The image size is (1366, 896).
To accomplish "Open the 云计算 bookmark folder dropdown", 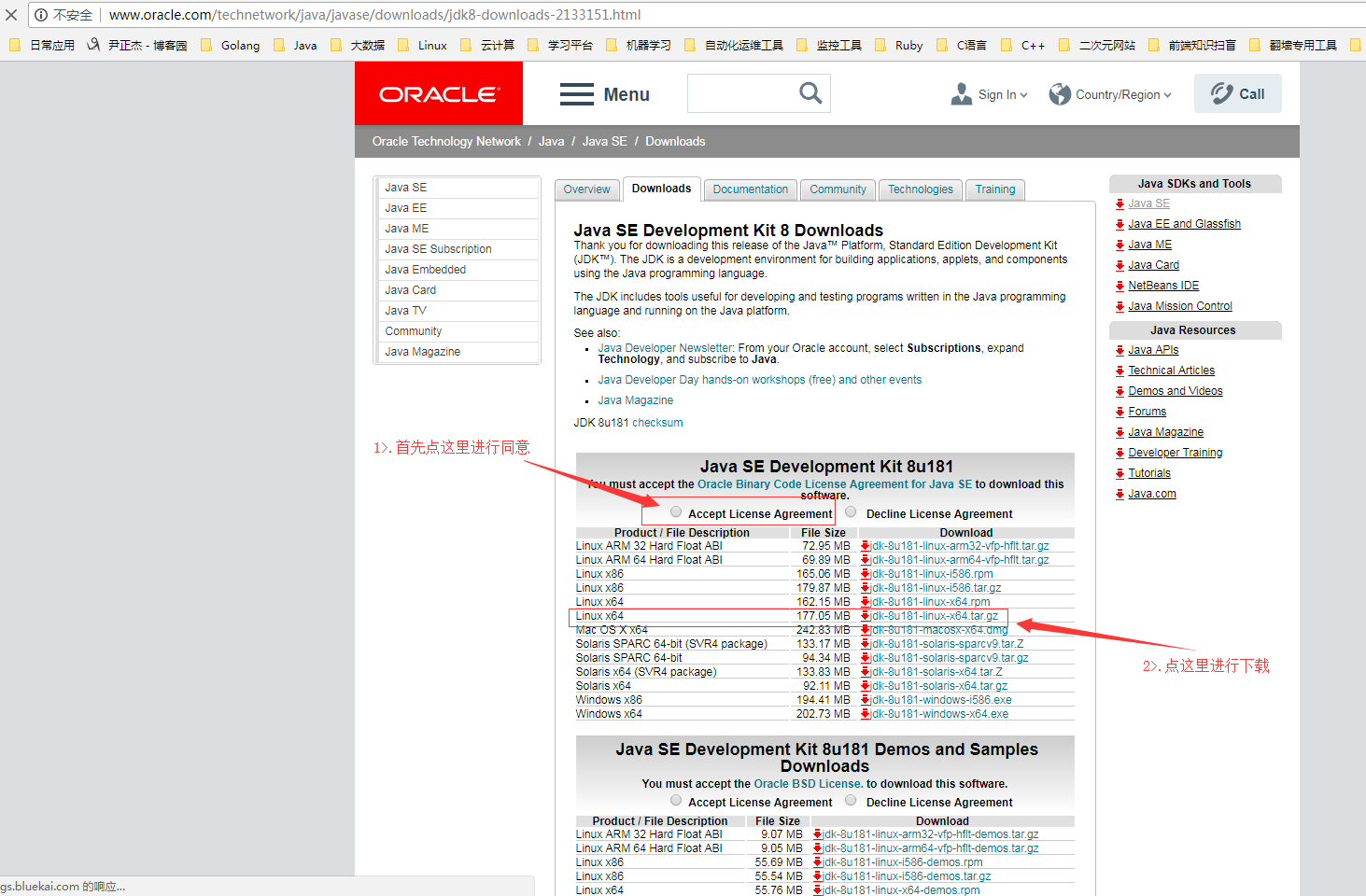I will (x=487, y=45).
